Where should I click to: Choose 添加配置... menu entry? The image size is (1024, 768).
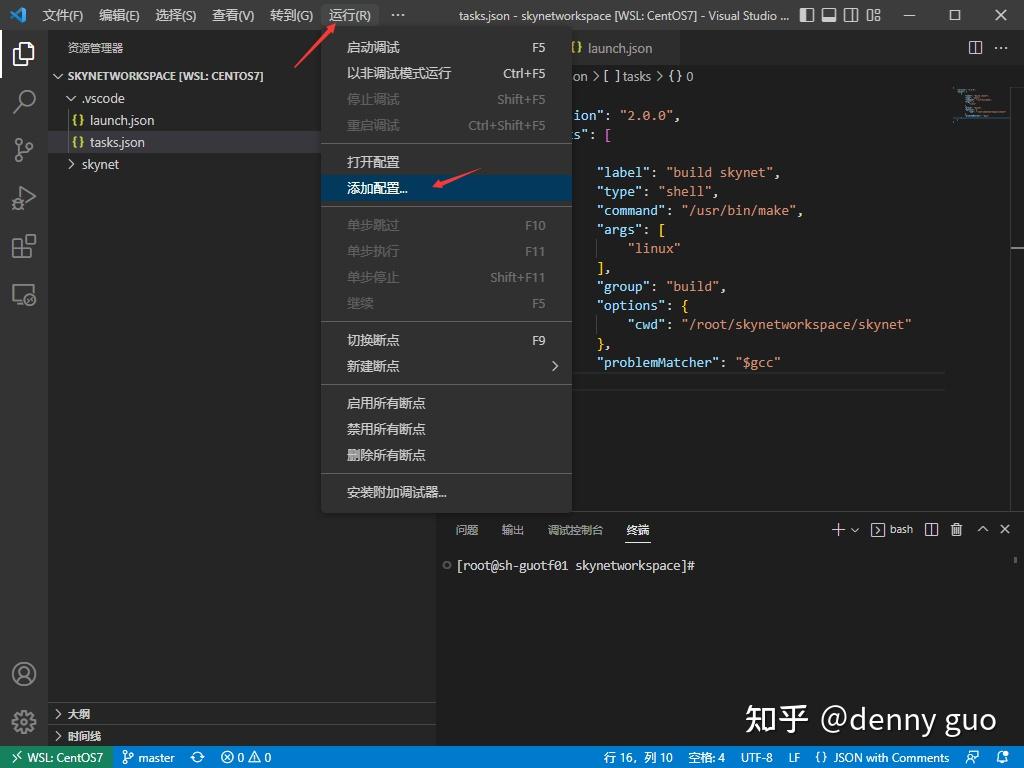coord(446,188)
